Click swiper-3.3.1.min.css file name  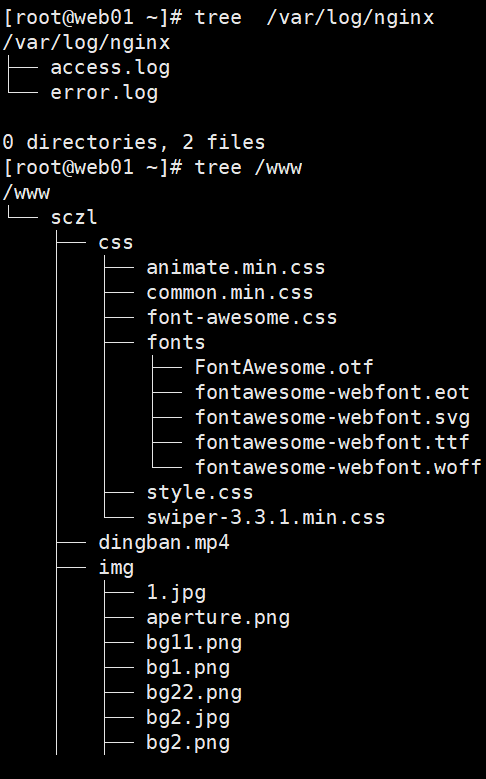pos(266,517)
